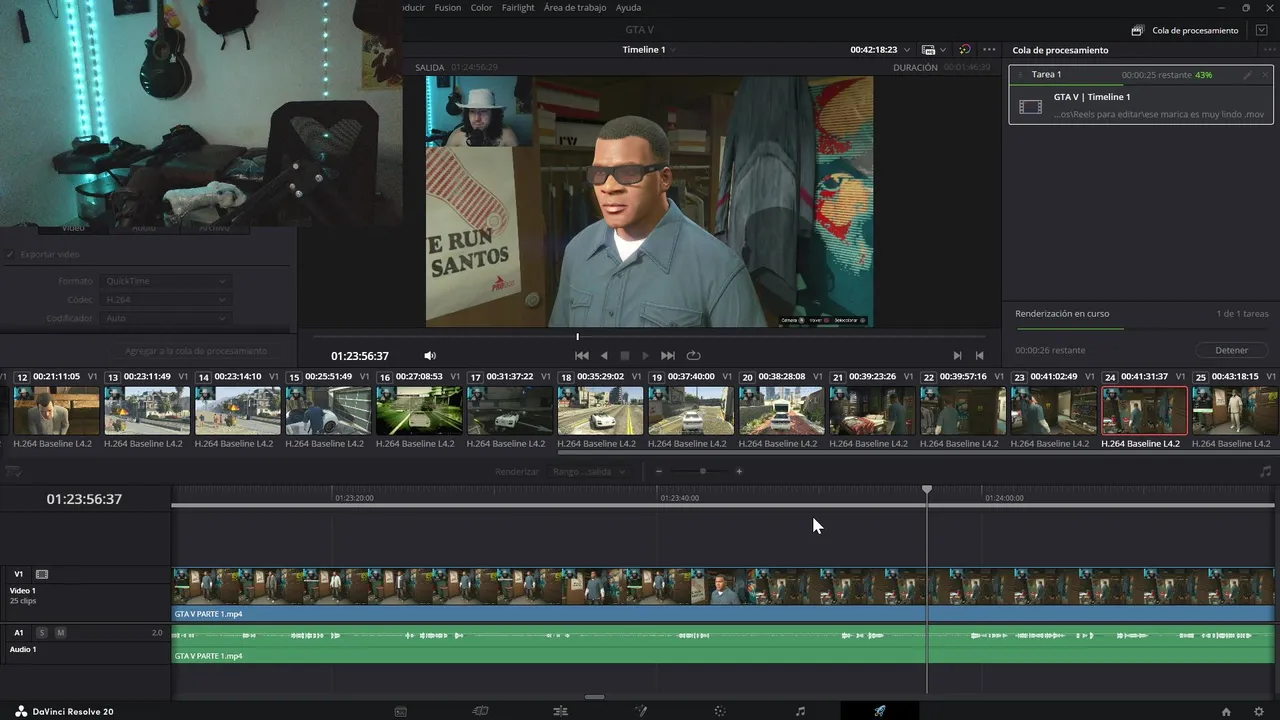Play the viewer in reverse
Viewport: 1280px width, 720px height.
pos(604,355)
